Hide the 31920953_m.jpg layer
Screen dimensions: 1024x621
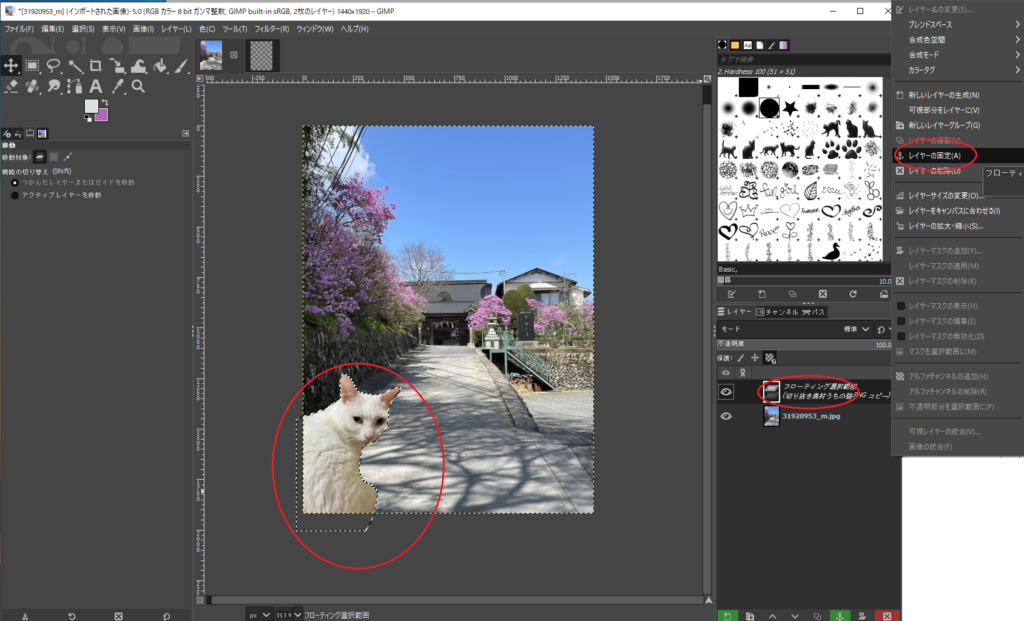727,416
